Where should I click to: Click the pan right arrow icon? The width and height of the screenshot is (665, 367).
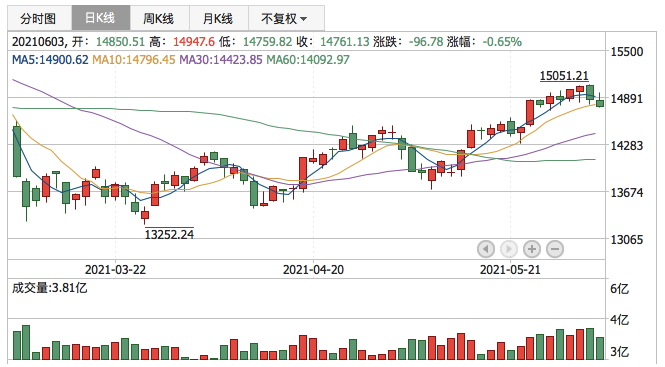(509, 249)
